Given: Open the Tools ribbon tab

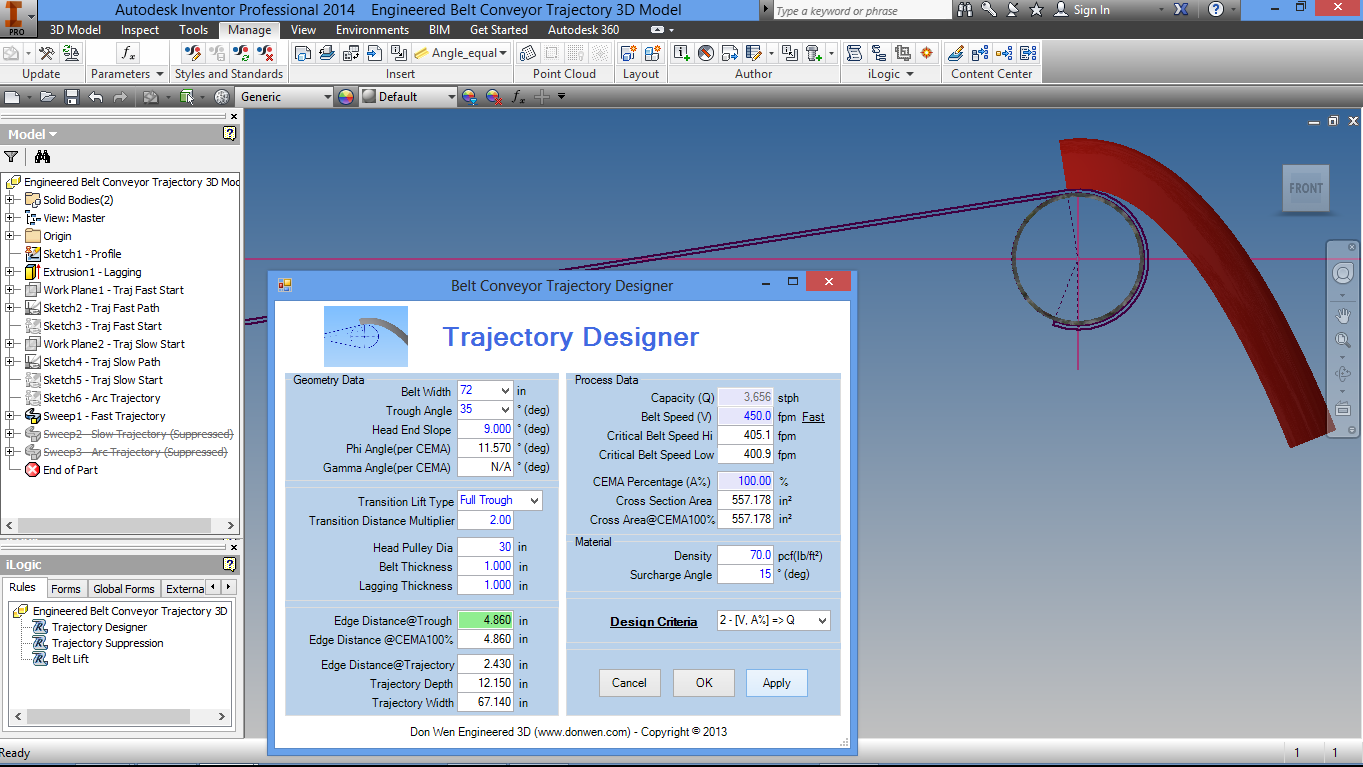Looking at the screenshot, I should [194, 30].
